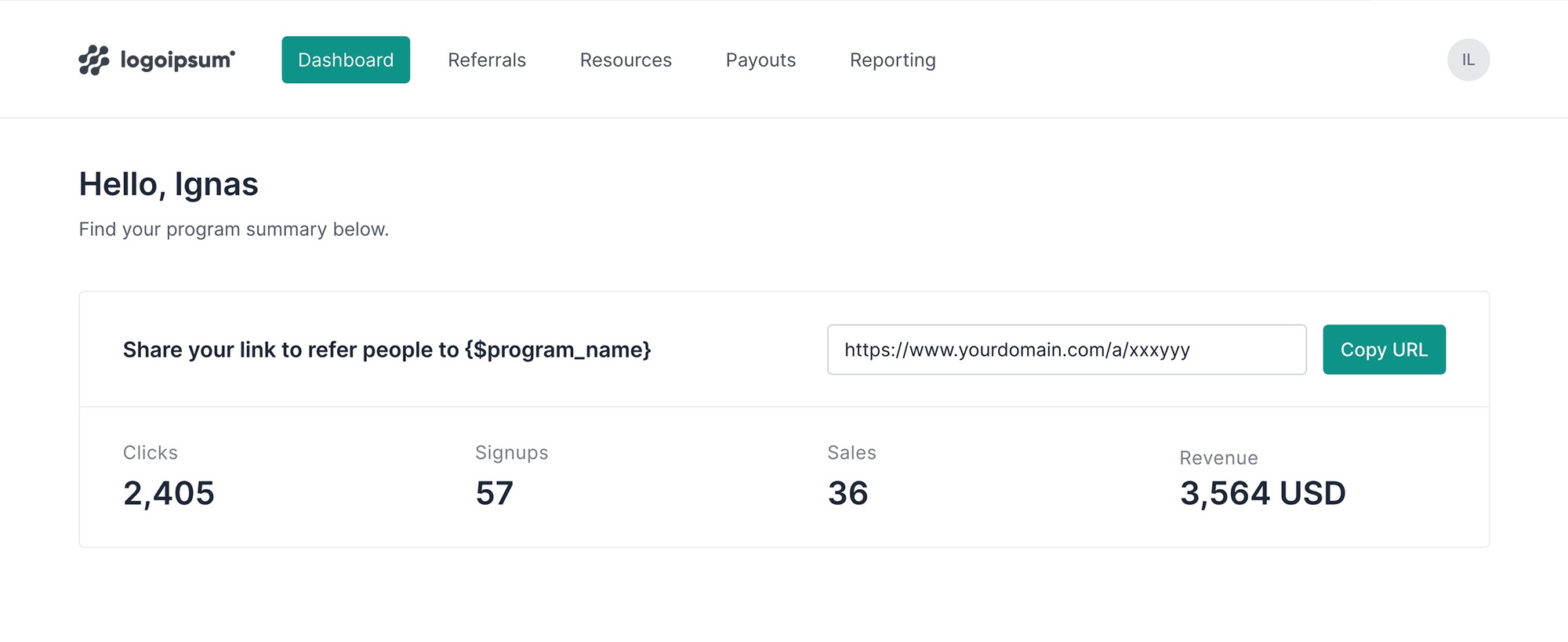Click the program summary subtitle text

point(234,230)
